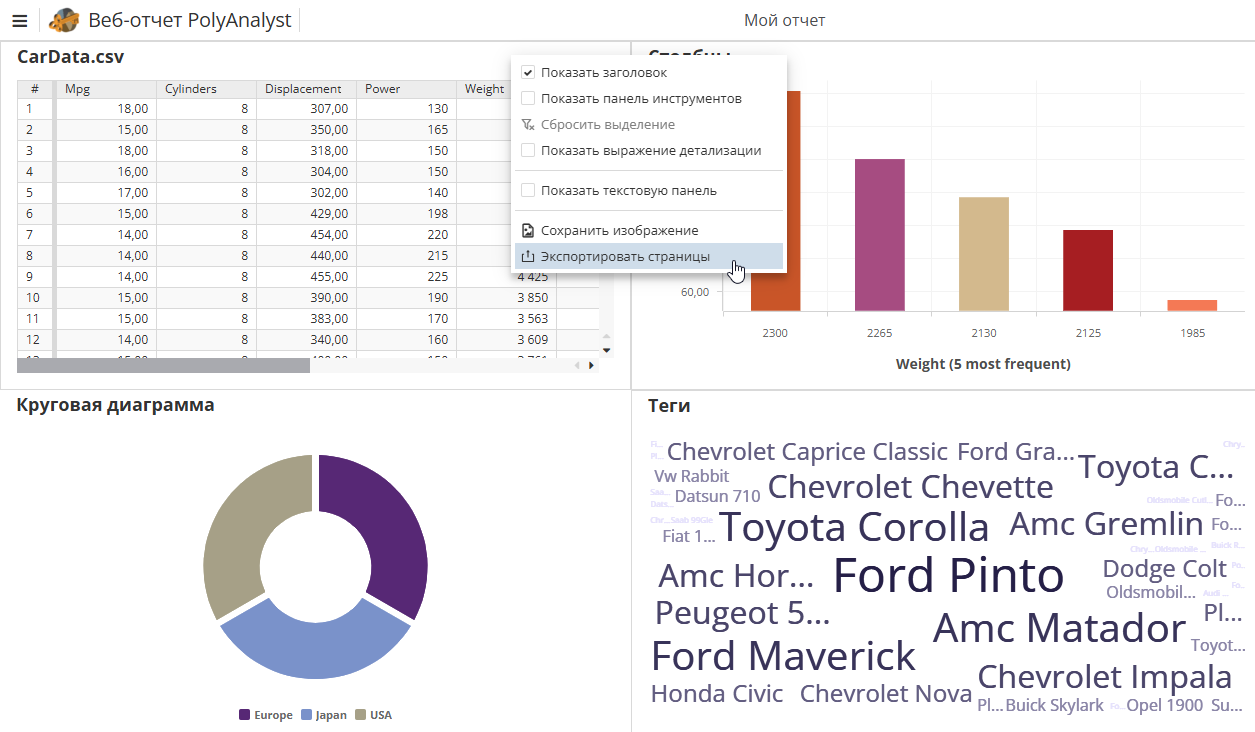
Task: Click Displacement cell 307,00
Action: 306,109
